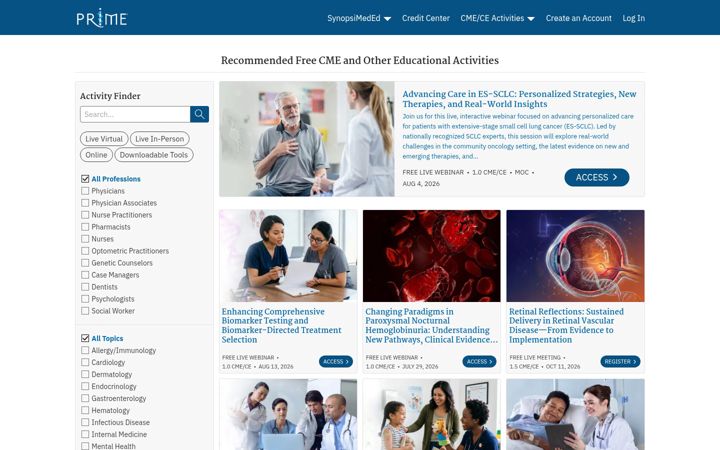Tick the Psychologists checkbox
Viewport: 720px width, 450px height.
pos(85,298)
